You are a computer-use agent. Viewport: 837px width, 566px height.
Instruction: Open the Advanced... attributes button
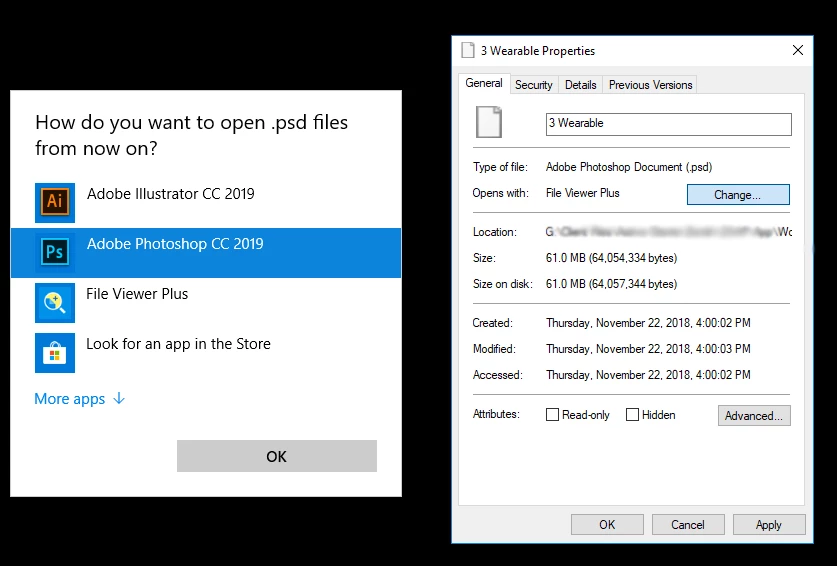[754, 416]
